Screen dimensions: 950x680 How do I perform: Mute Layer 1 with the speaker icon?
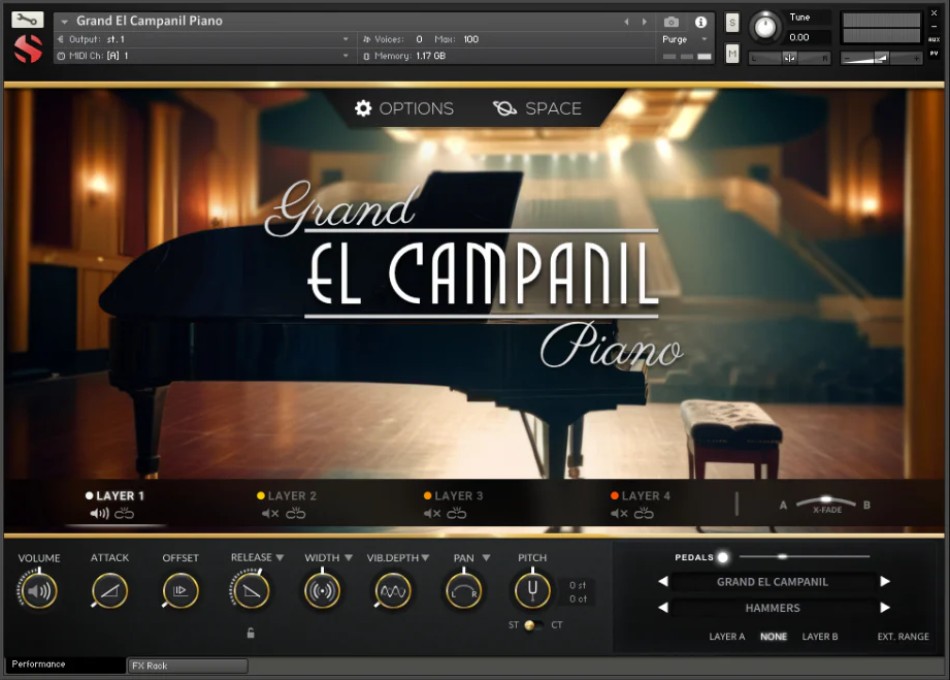tap(99, 514)
